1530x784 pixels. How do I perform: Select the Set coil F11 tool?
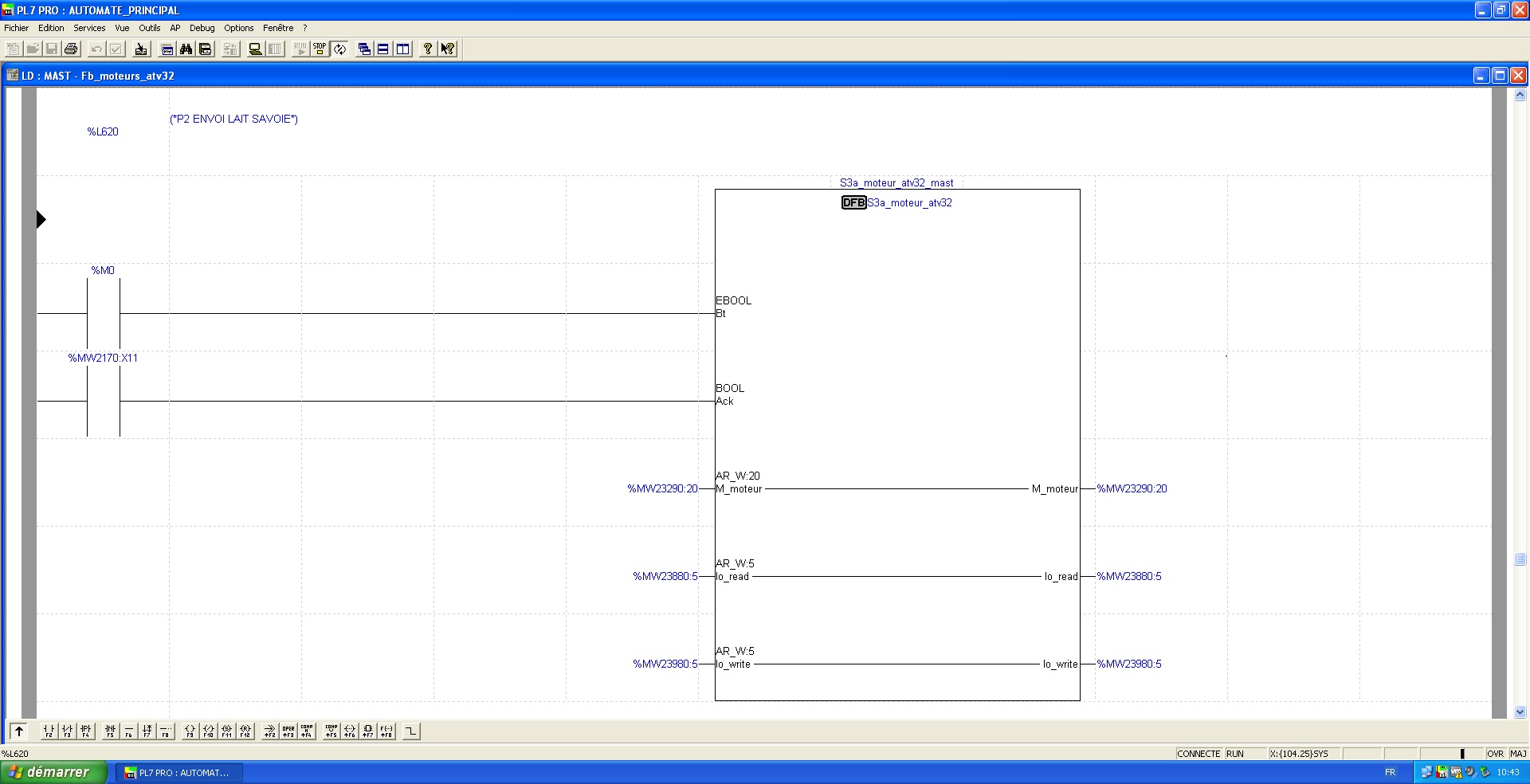tap(227, 731)
